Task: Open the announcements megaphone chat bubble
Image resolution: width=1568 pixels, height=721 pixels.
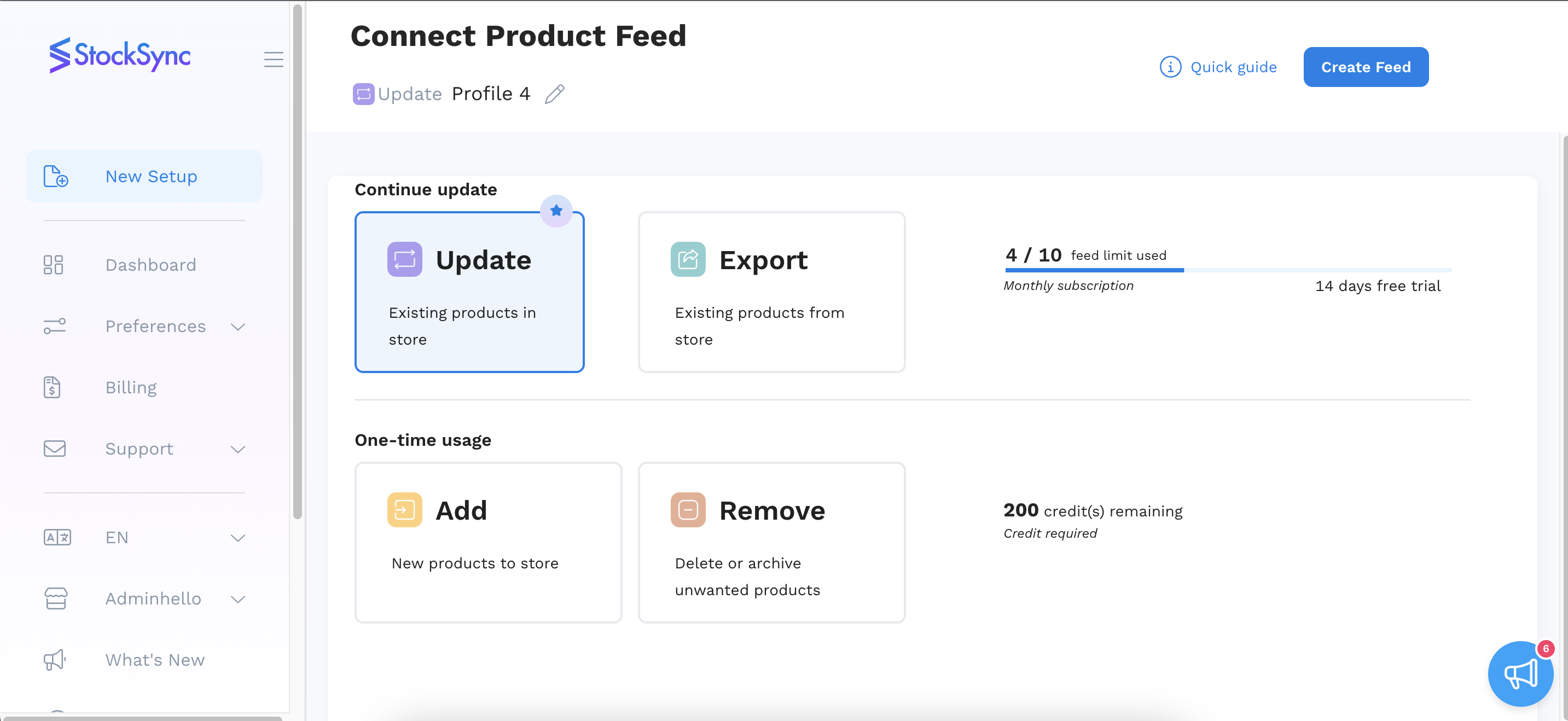Action: [x=1520, y=673]
